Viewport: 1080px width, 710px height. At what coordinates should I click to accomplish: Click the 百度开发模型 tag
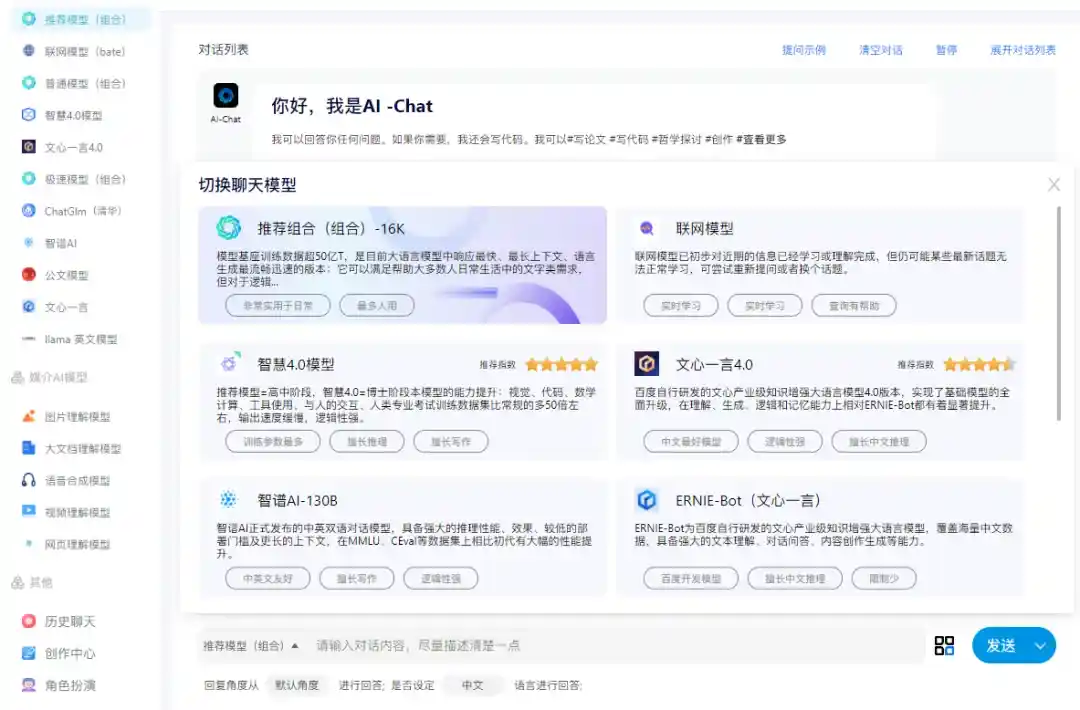691,578
